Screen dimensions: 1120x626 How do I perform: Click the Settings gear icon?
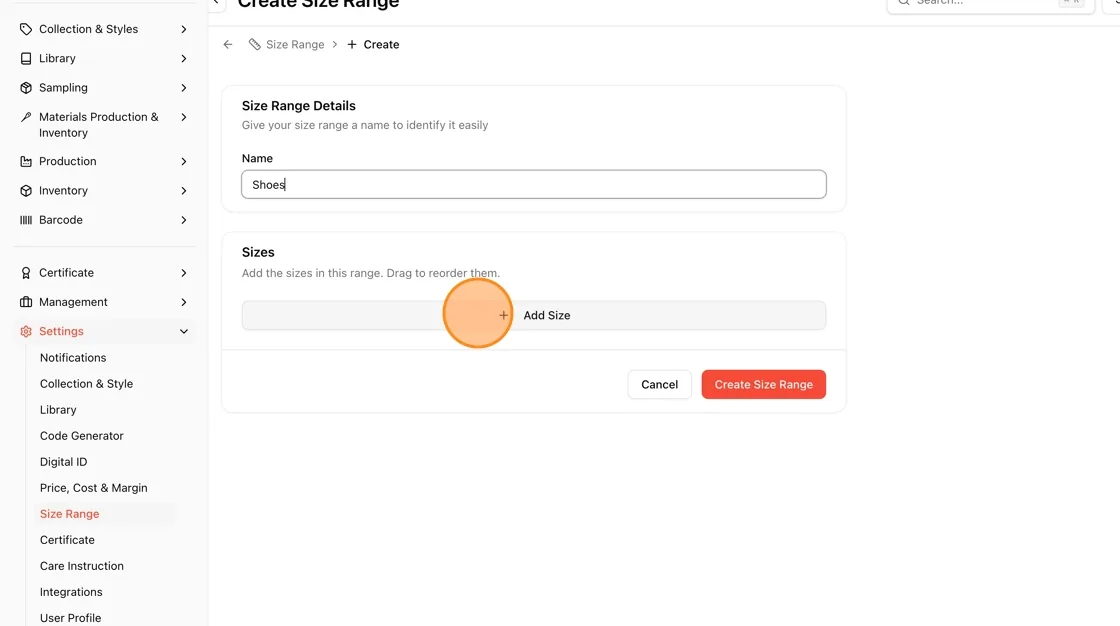[26, 332]
